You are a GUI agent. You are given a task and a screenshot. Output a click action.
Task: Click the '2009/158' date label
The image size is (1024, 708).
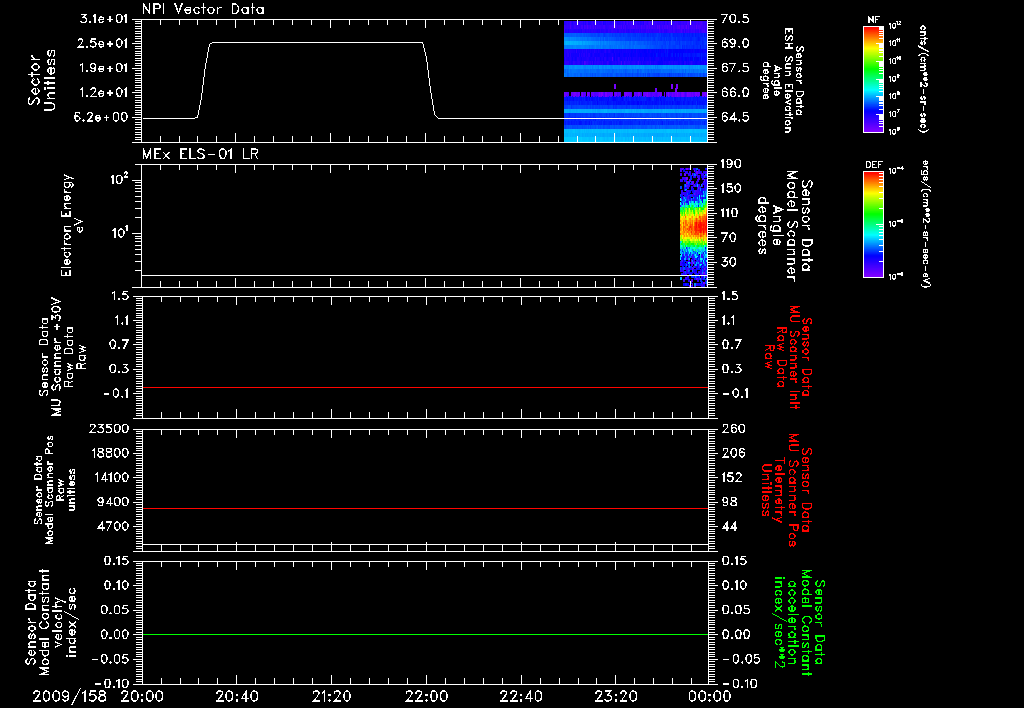coord(70,696)
